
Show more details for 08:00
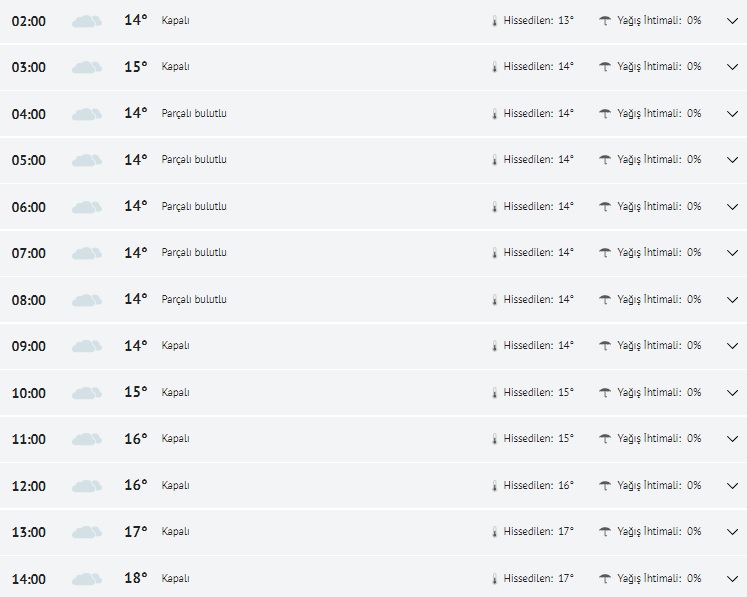pos(731,300)
